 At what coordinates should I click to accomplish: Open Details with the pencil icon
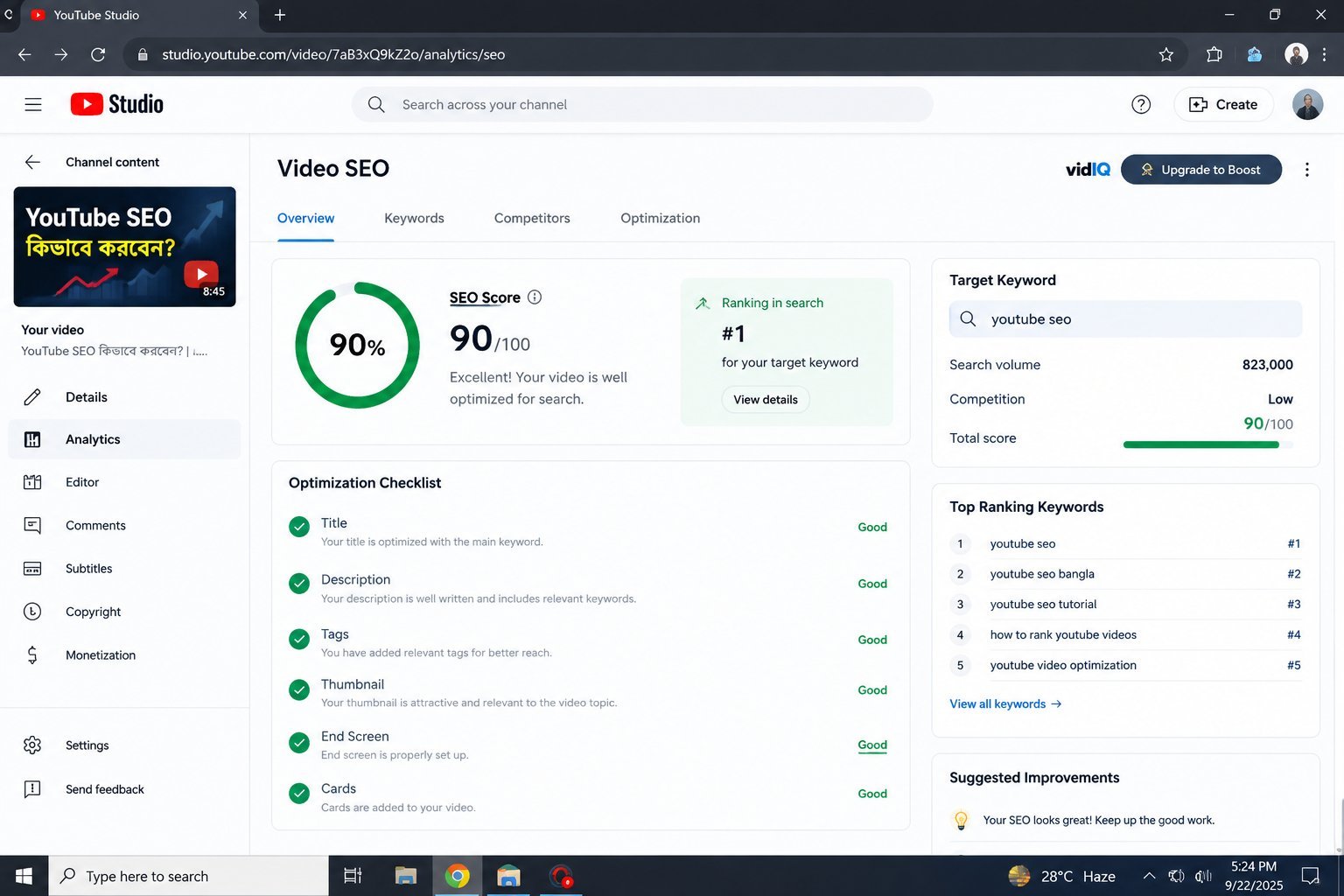[x=32, y=397]
